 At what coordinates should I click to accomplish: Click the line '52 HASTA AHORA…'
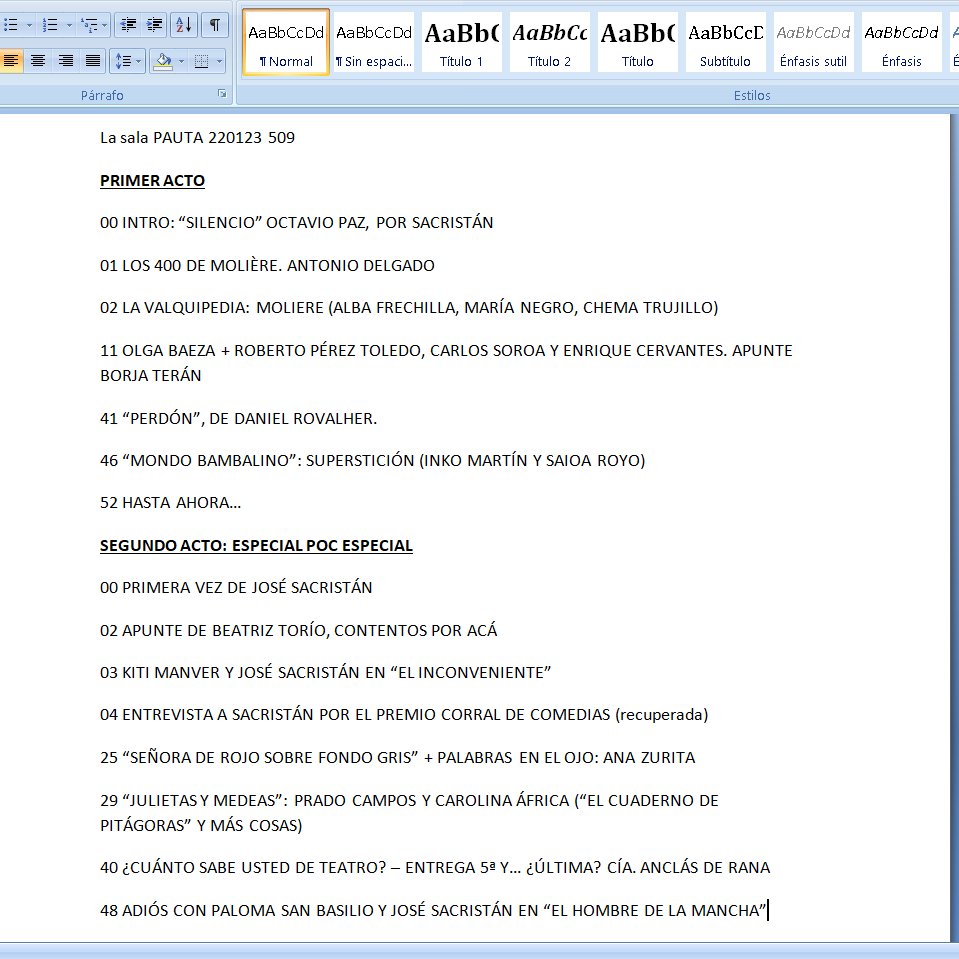tap(171, 503)
